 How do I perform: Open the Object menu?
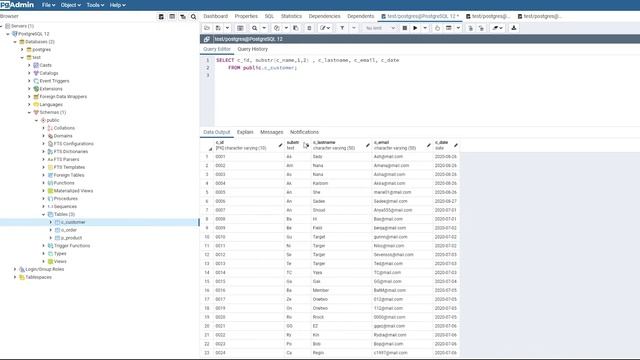click(71, 5)
